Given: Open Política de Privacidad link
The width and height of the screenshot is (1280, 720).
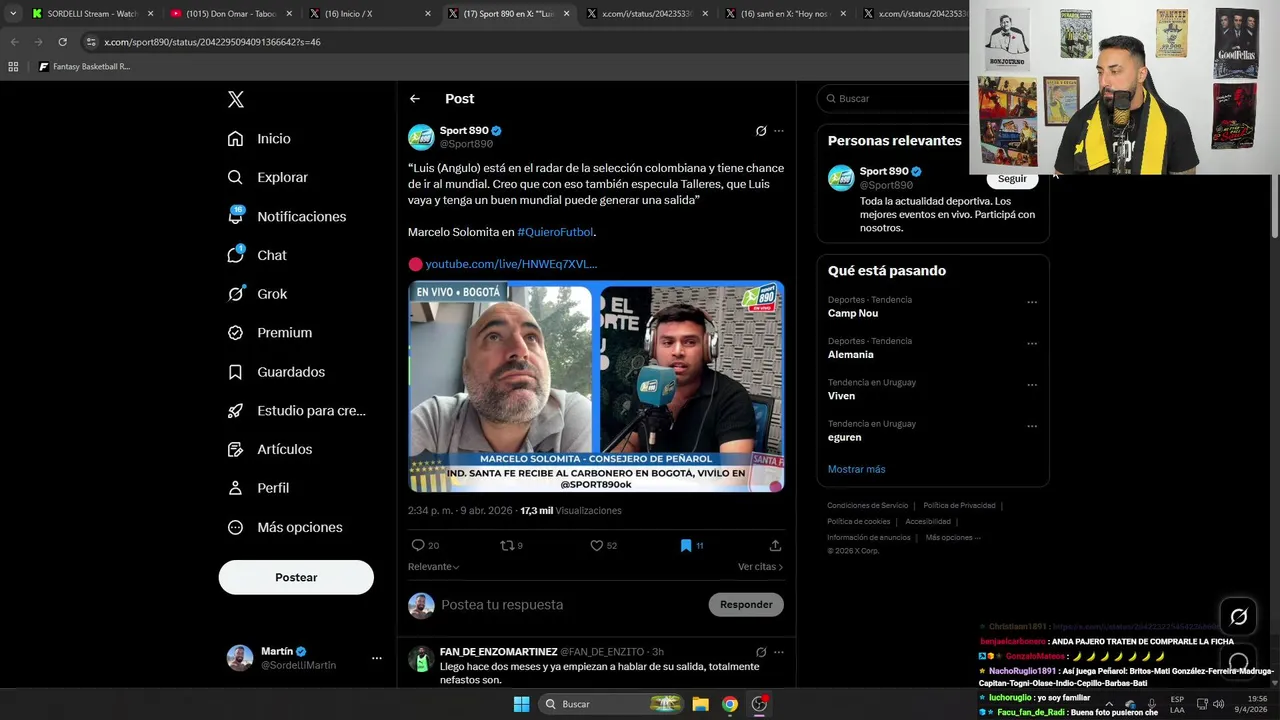Looking at the screenshot, I should 959,506.
